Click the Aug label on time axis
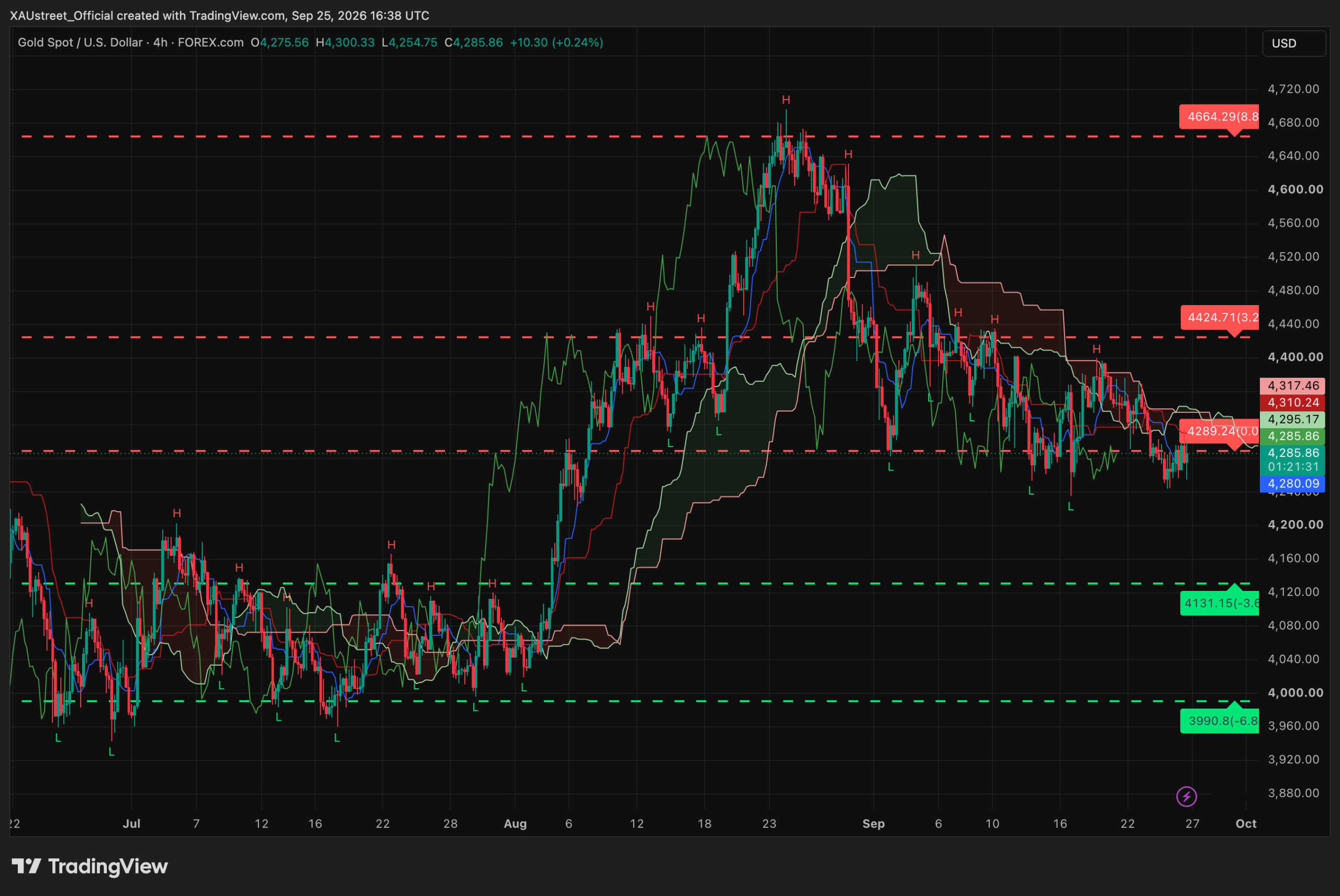The image size is (1340, 896). click(x=515, y=823)
